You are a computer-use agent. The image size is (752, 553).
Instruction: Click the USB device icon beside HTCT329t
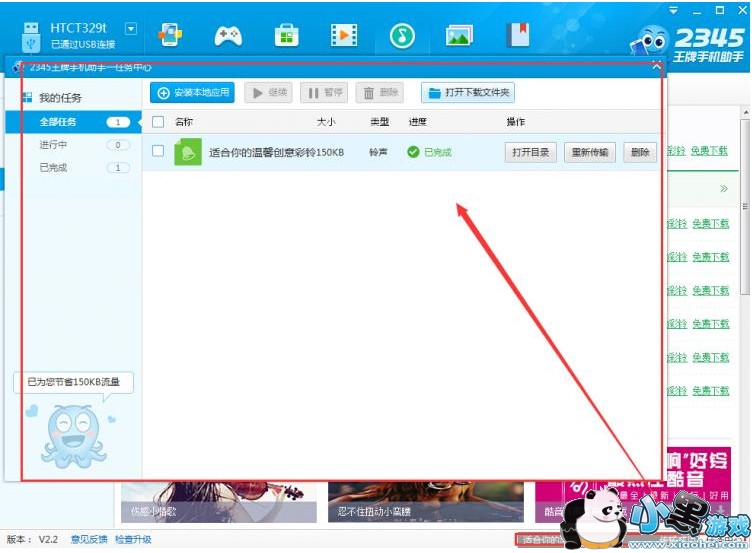coord(31,36)
